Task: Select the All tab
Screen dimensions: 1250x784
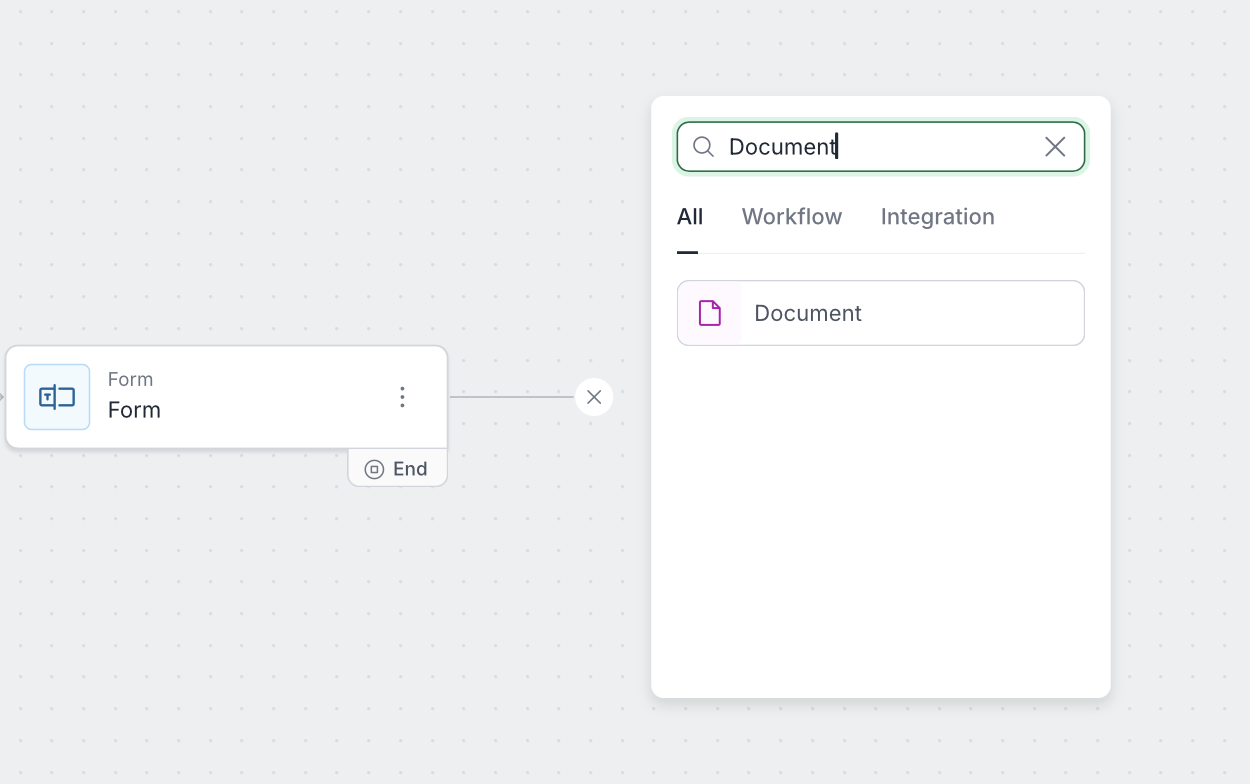Action: (x=689, y=217)
